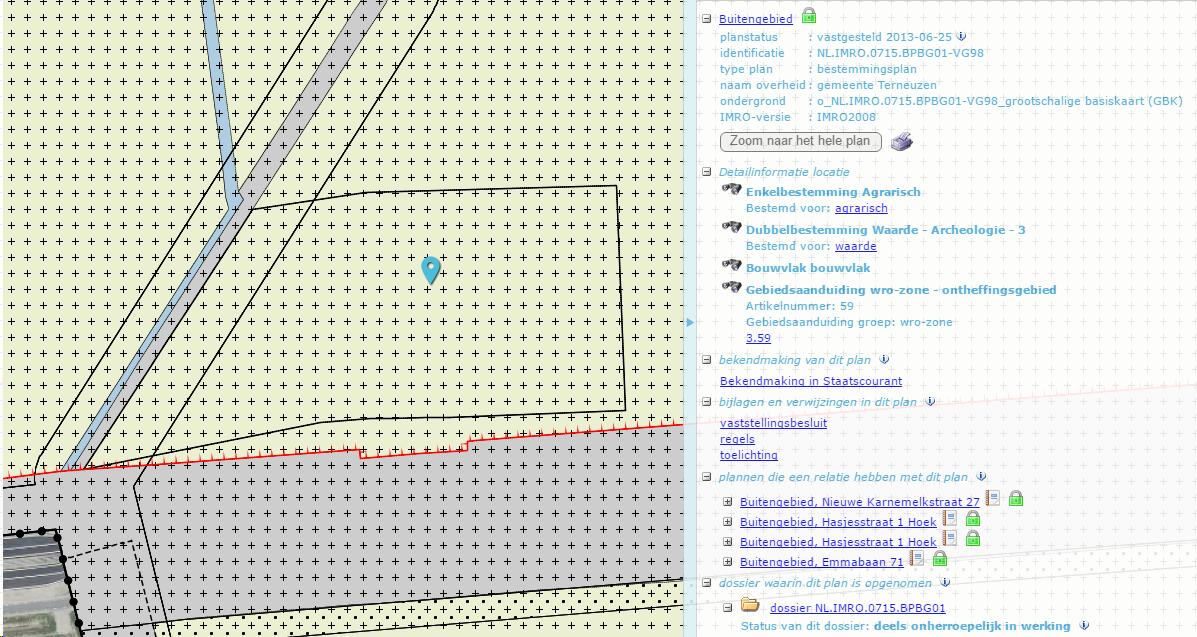Open dossier NL.IMRO.0715.BPBG01 link
Image resolution: width=1197 pixels, height=637 pixels.
coord(858,608)
